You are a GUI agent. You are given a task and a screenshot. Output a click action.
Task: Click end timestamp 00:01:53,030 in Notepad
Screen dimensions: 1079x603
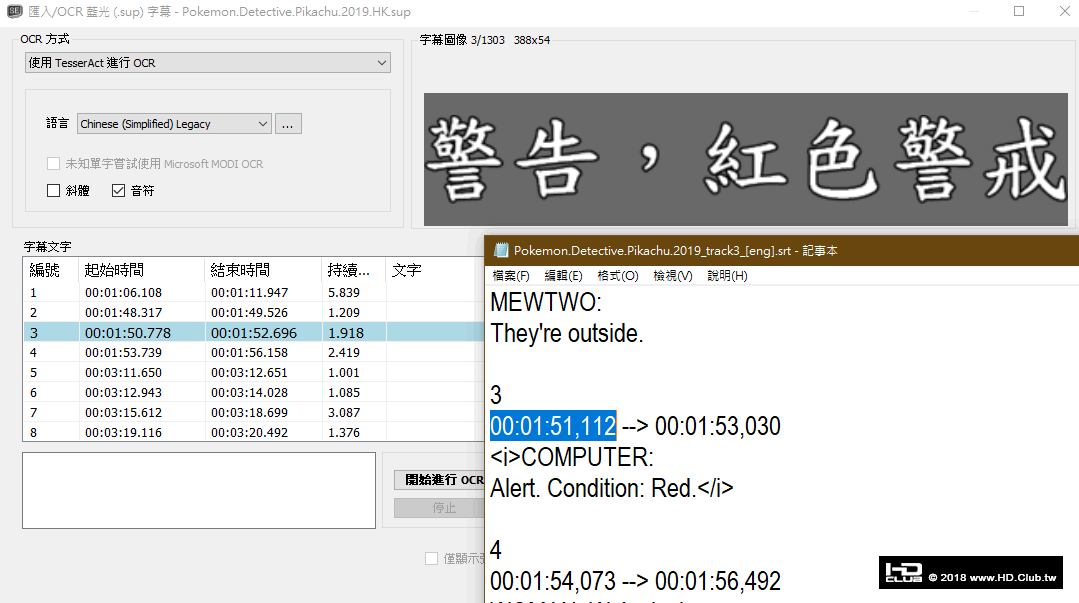pyautogui.click(x=718, y=426)
